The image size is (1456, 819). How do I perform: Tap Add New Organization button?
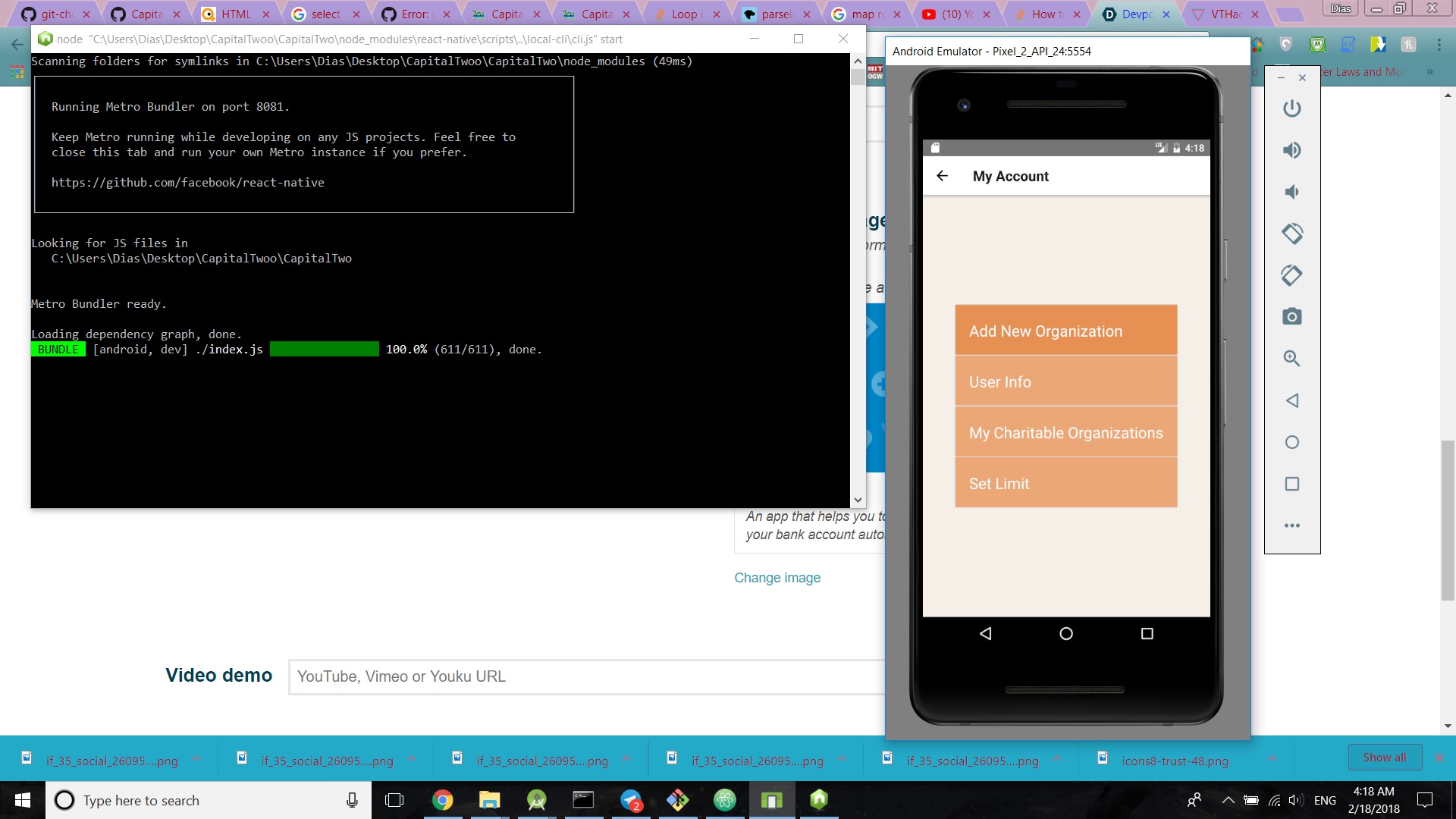pos(1065,331)
